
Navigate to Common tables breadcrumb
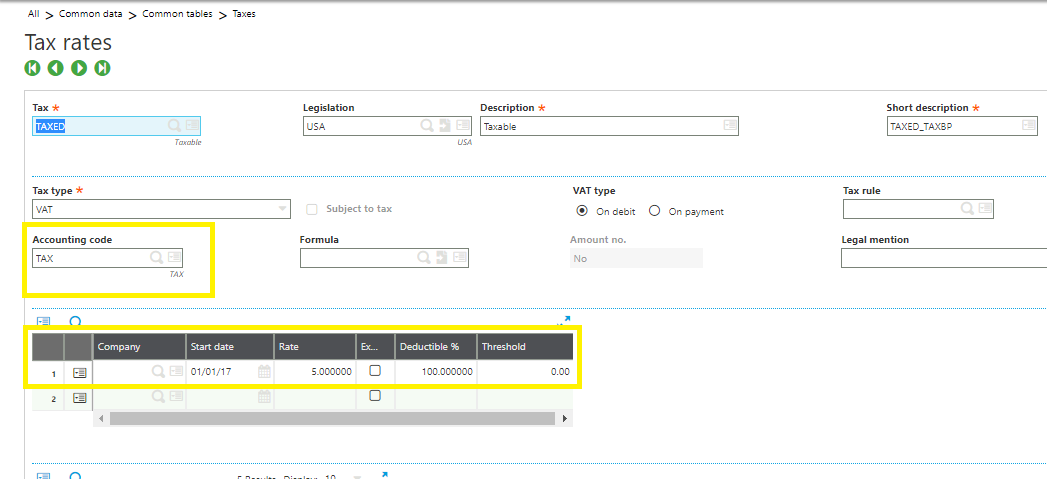[177, 14]
